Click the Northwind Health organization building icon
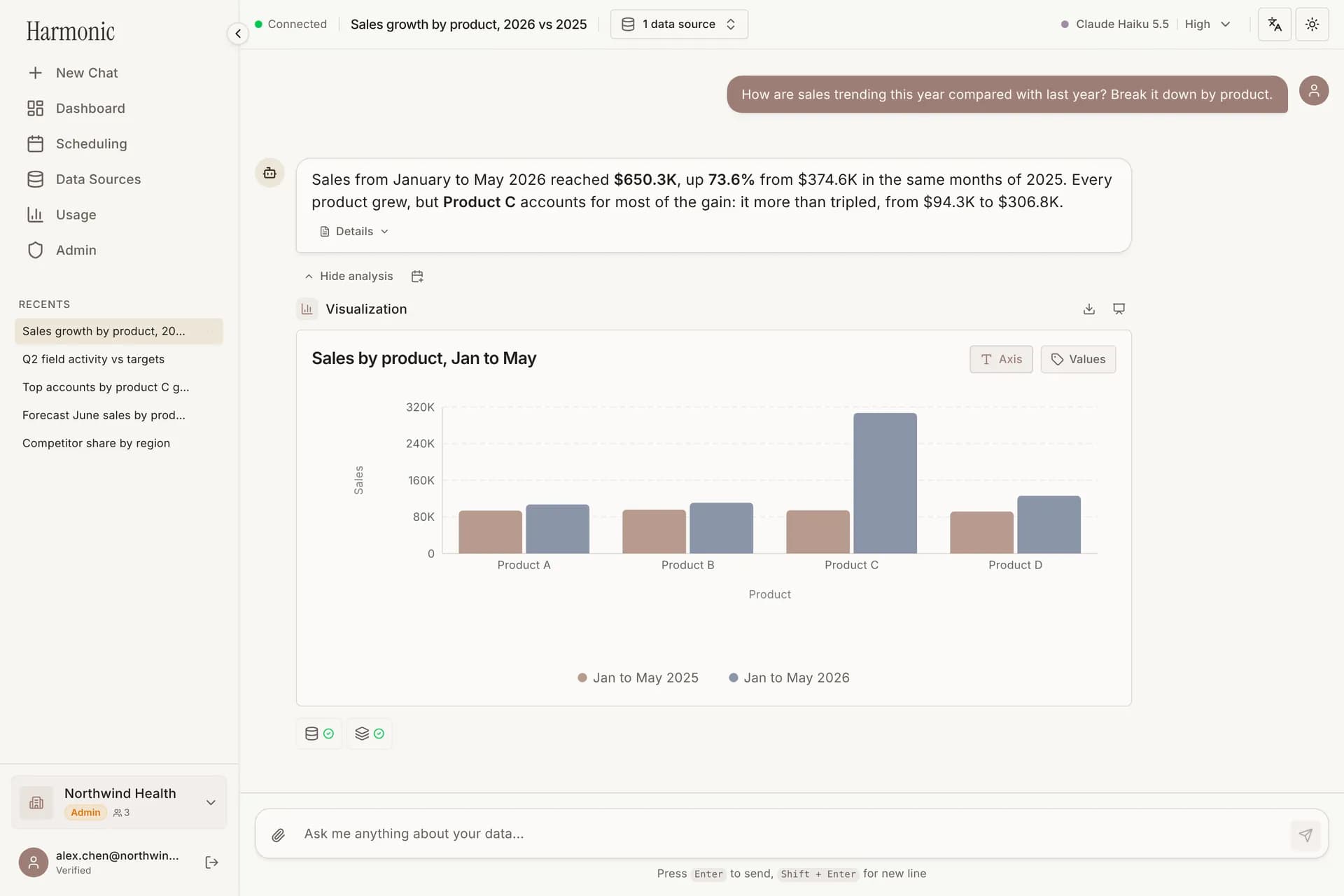The image size is (1344, 896). click(36, 803)
